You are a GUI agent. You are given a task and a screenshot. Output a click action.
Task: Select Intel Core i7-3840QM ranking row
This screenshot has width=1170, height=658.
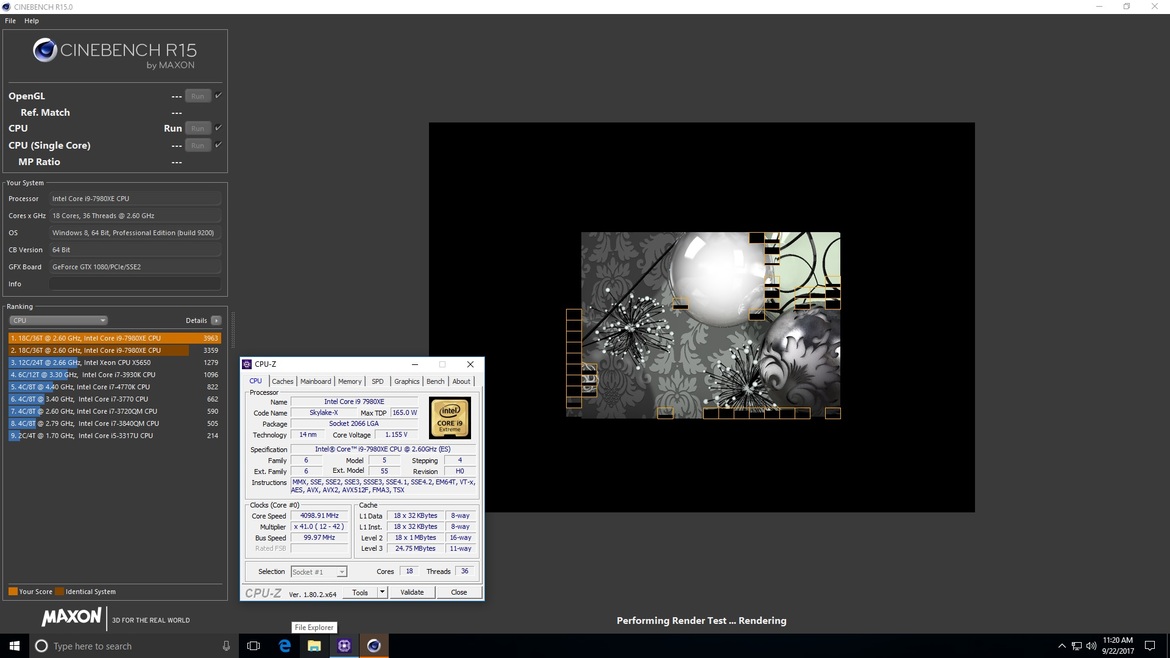pyautogui.click(x=115, y=423)
